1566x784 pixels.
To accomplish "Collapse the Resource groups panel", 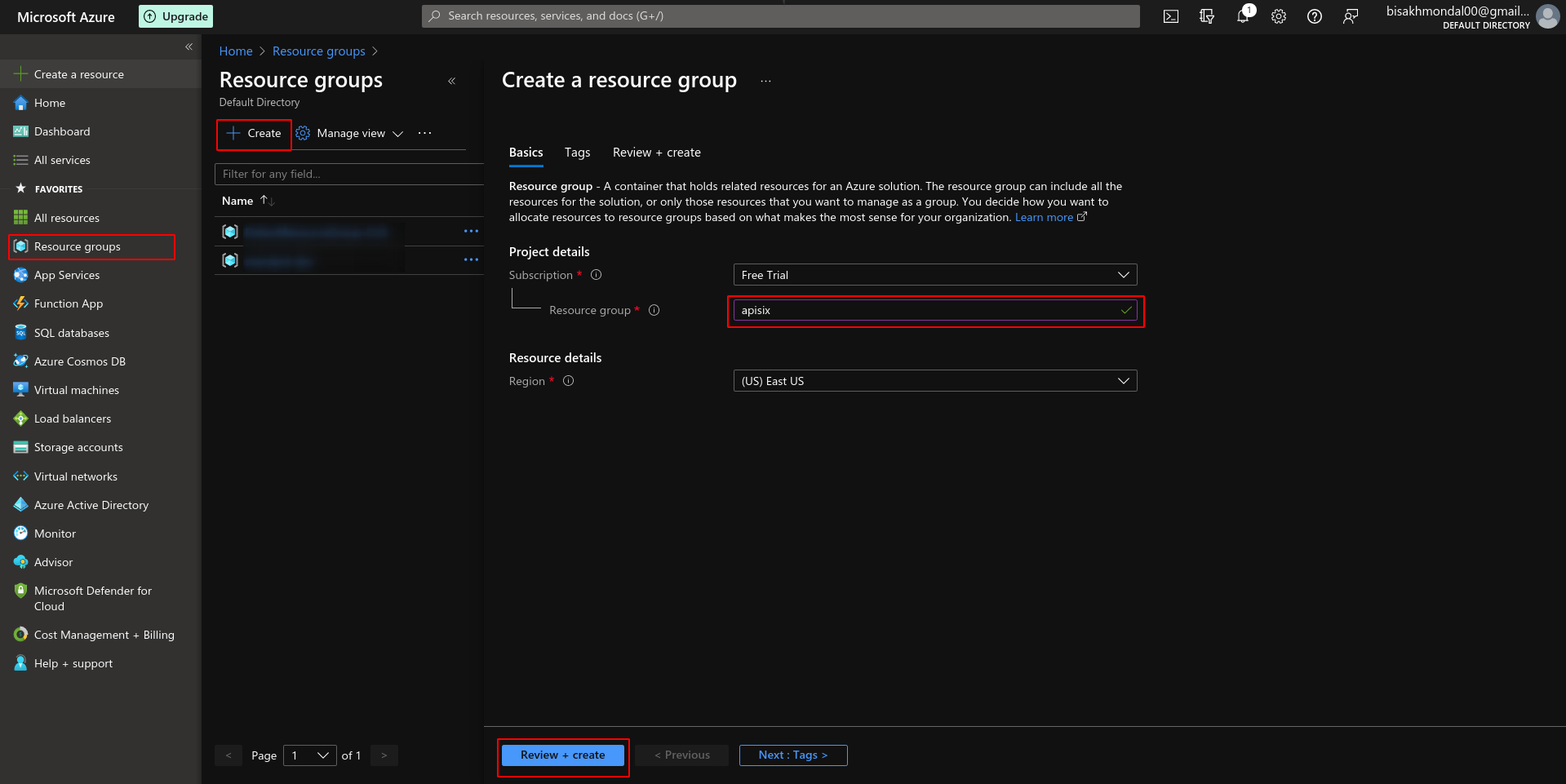I will [x=451, y=81].
